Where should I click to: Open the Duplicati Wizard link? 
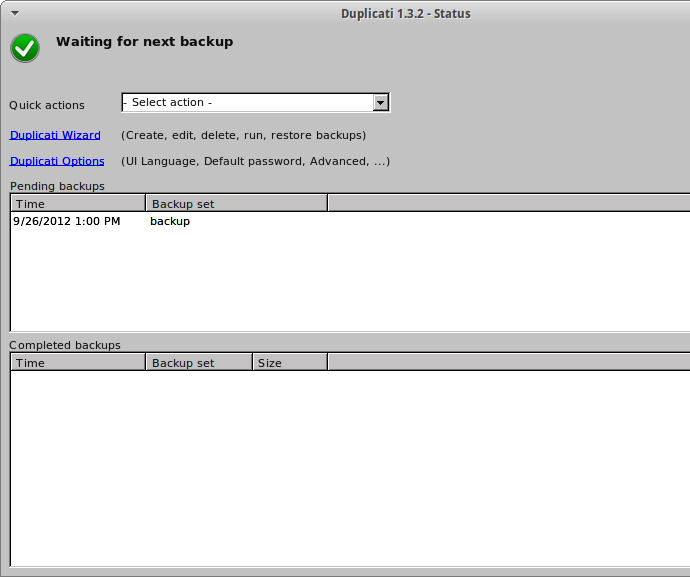pos(55,135)
